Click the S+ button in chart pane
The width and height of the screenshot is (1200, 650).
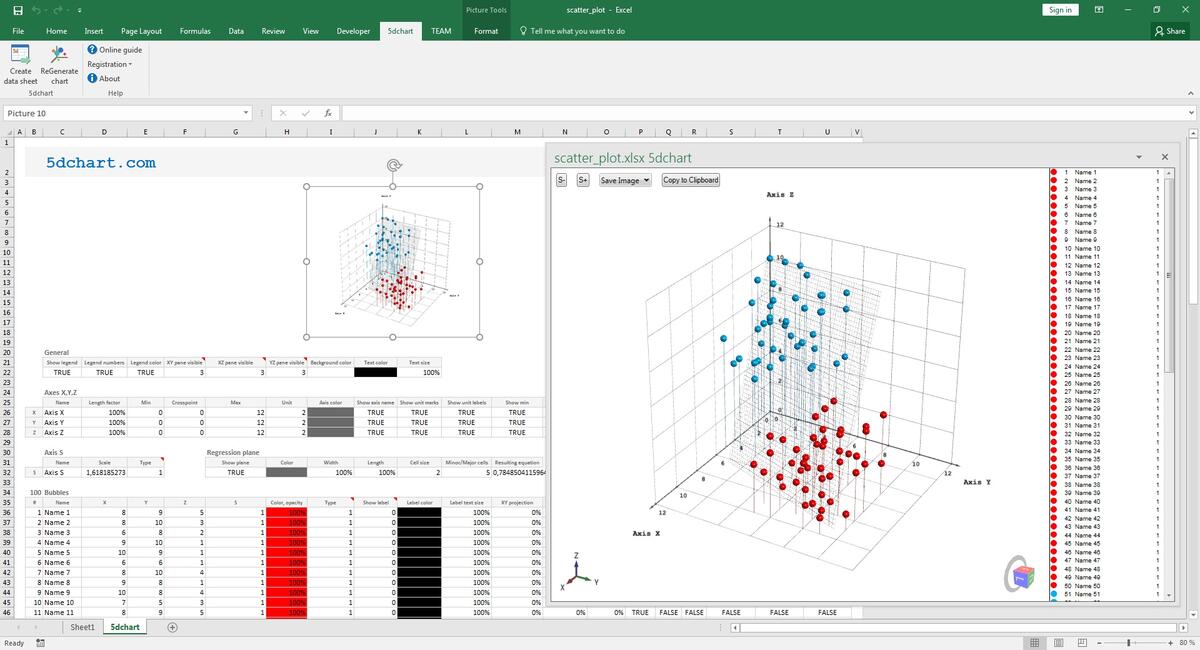(583, 180)
